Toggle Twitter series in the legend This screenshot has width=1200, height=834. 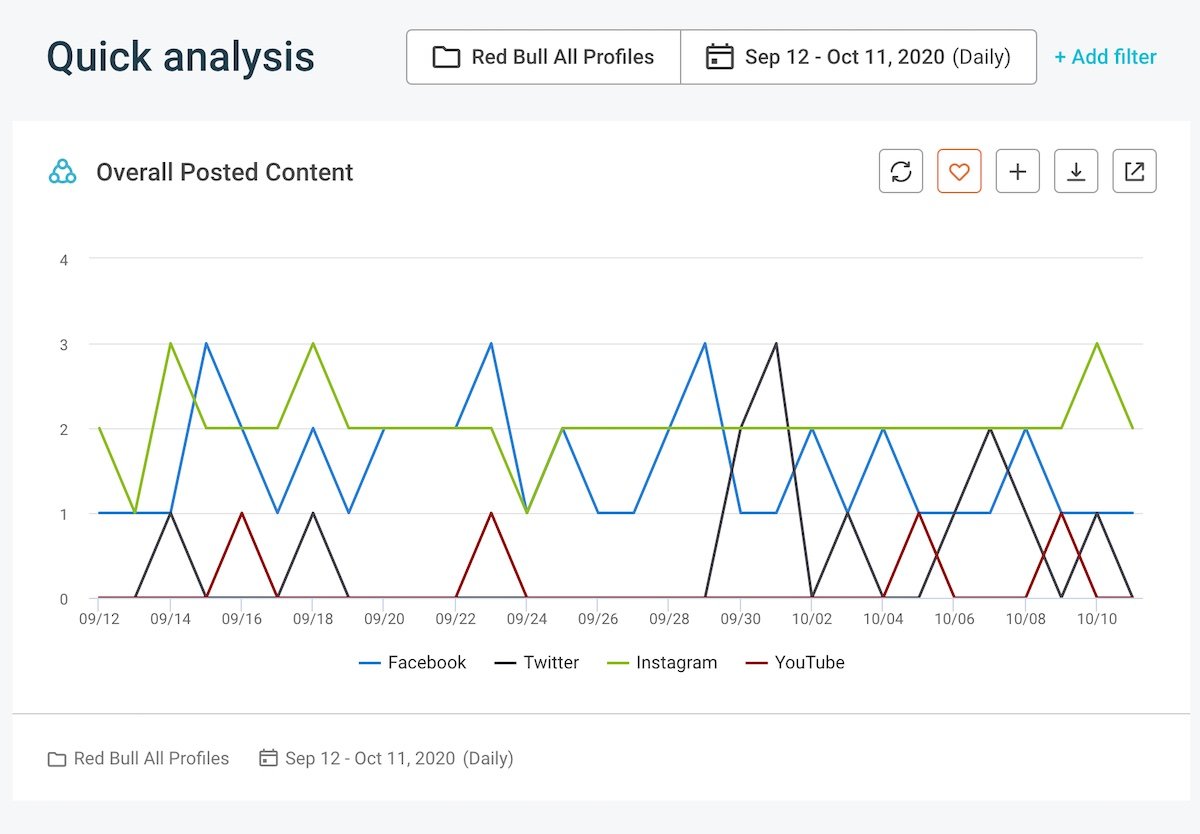[537, 662]
